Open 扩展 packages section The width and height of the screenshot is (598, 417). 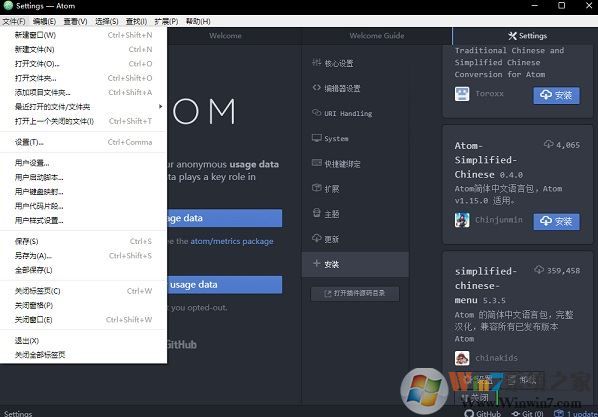coord(355,189)
